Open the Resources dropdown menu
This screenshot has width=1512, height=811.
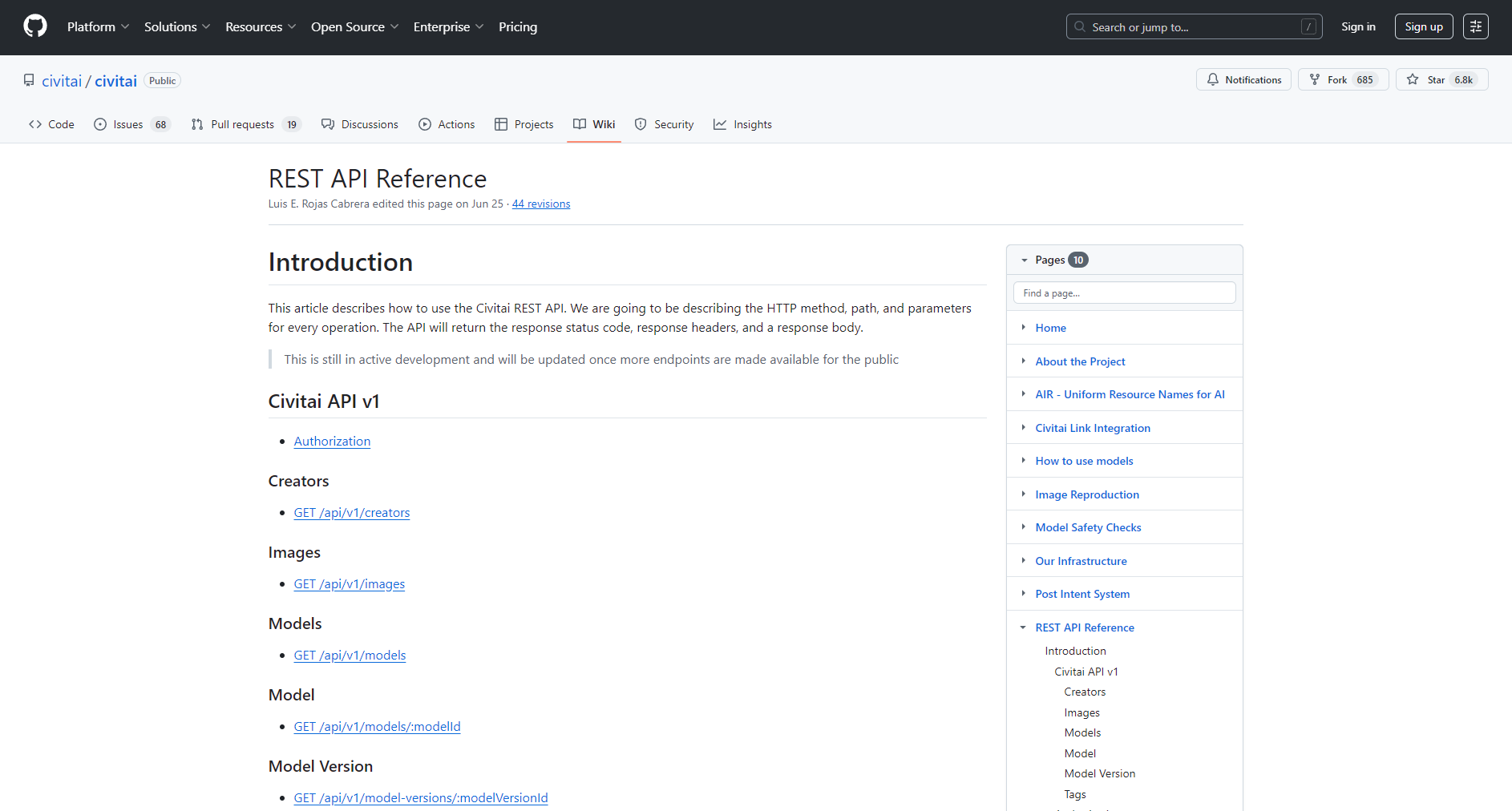[261, 26]
